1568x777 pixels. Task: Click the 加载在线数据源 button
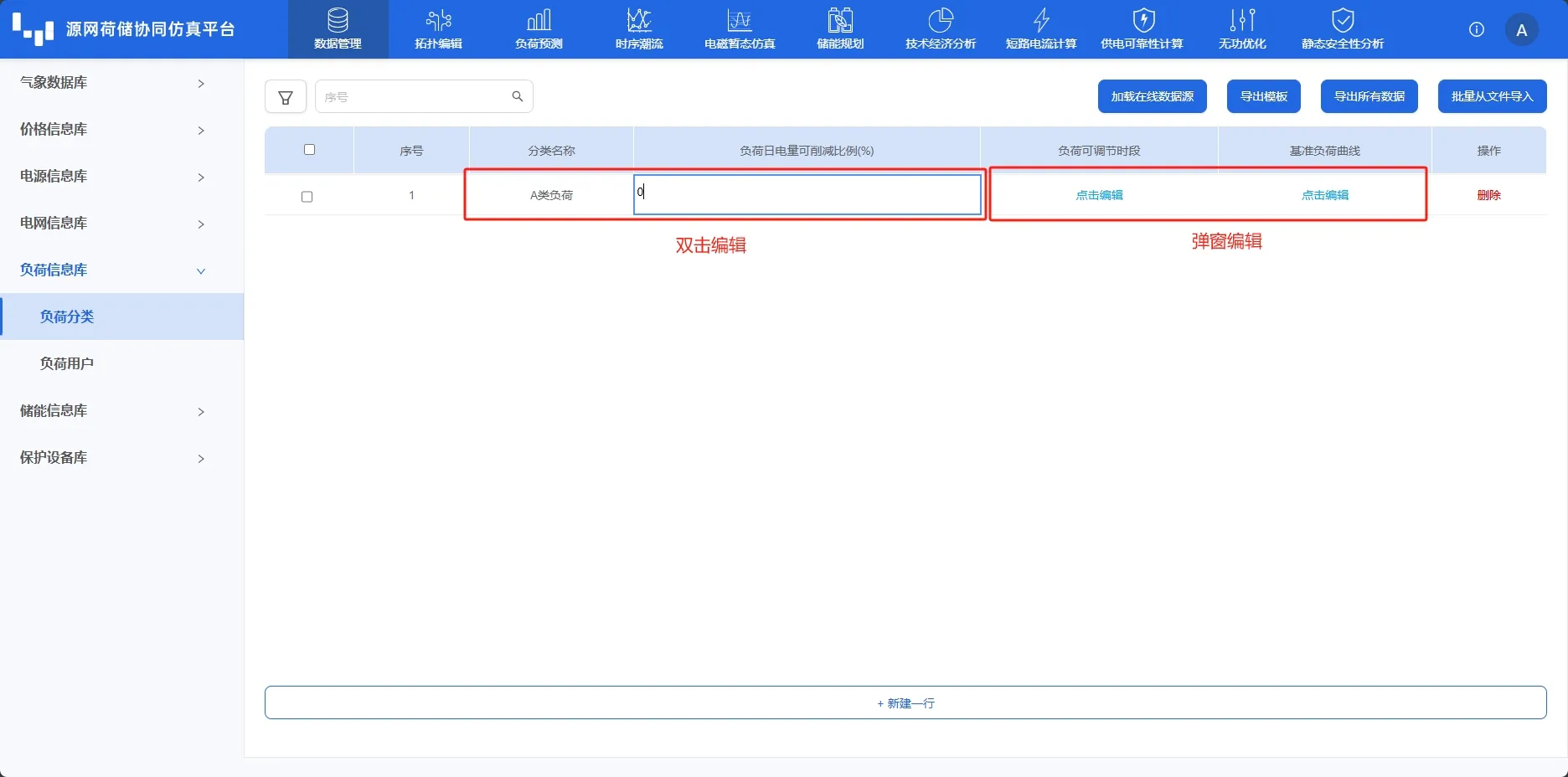[1152, 96]
